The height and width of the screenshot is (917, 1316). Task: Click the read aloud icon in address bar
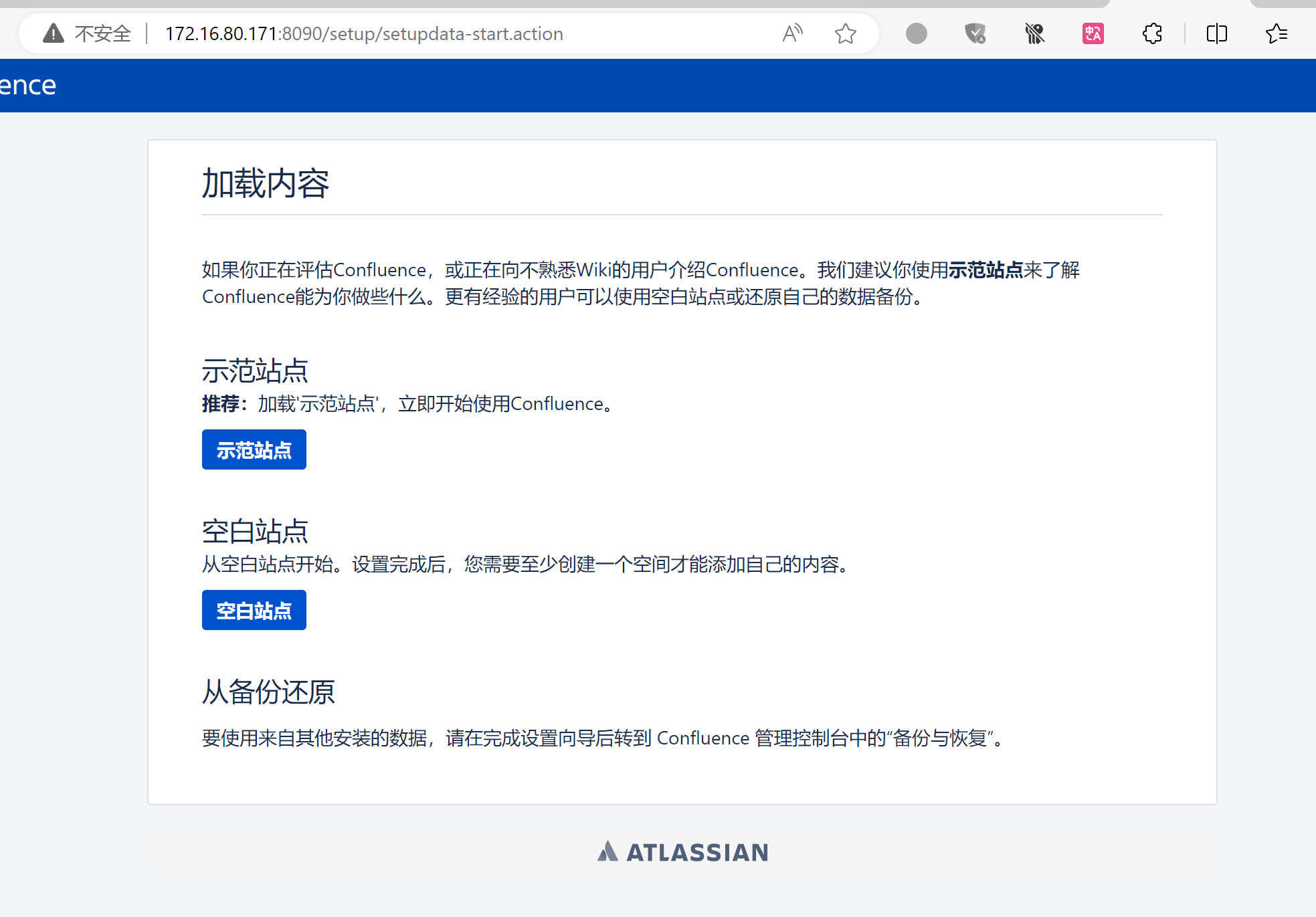click(x=793, y=33)
